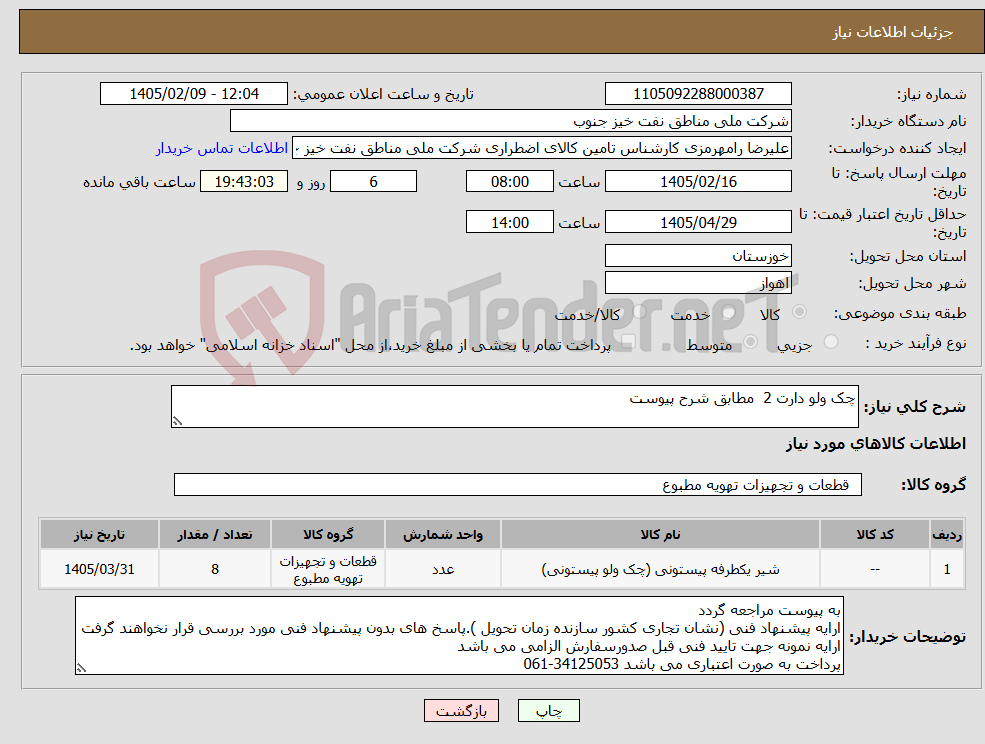Screen dimensions: 985x744
Task: Click the validity hour field 14:00
Action: tap(509, 222)
